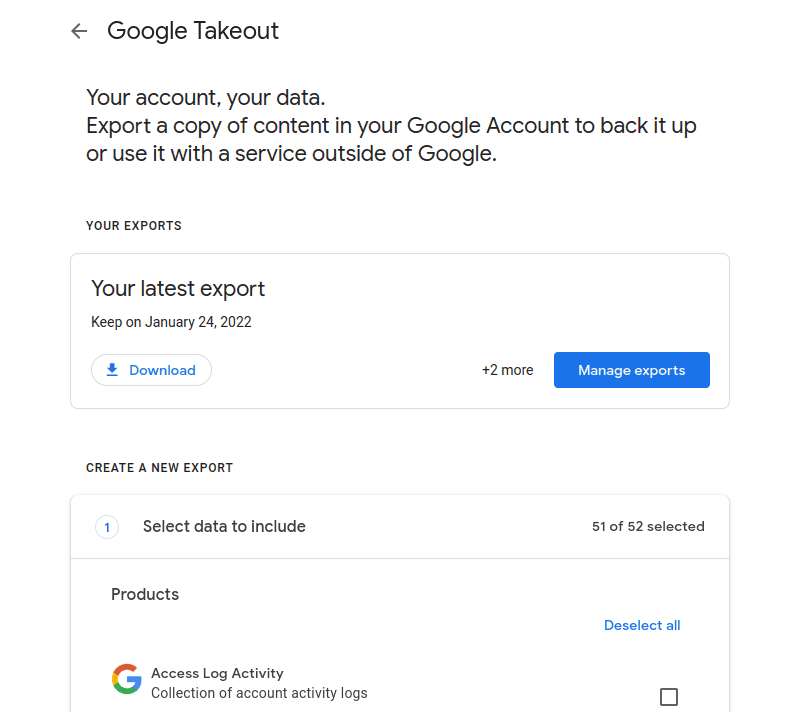The image size is (800, 712).
Task: Click the back arrow icon
Action: 79,31
